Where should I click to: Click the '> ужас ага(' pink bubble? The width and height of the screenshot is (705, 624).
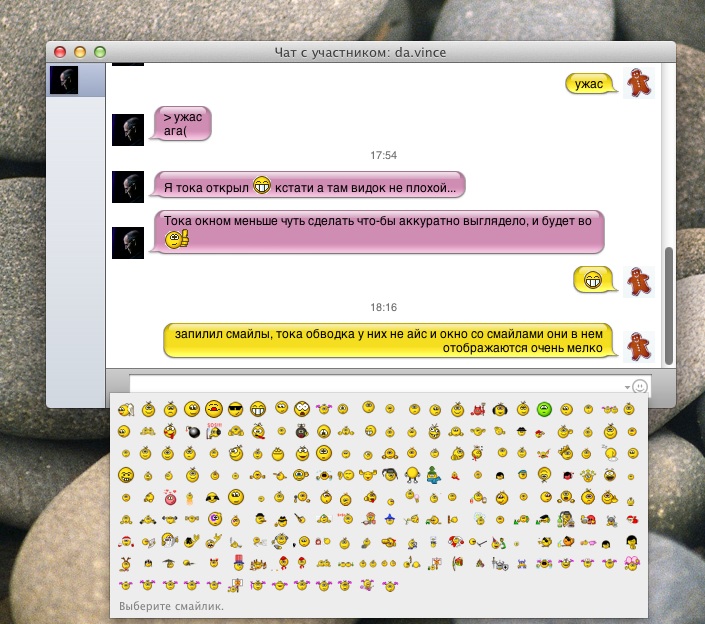182,124
